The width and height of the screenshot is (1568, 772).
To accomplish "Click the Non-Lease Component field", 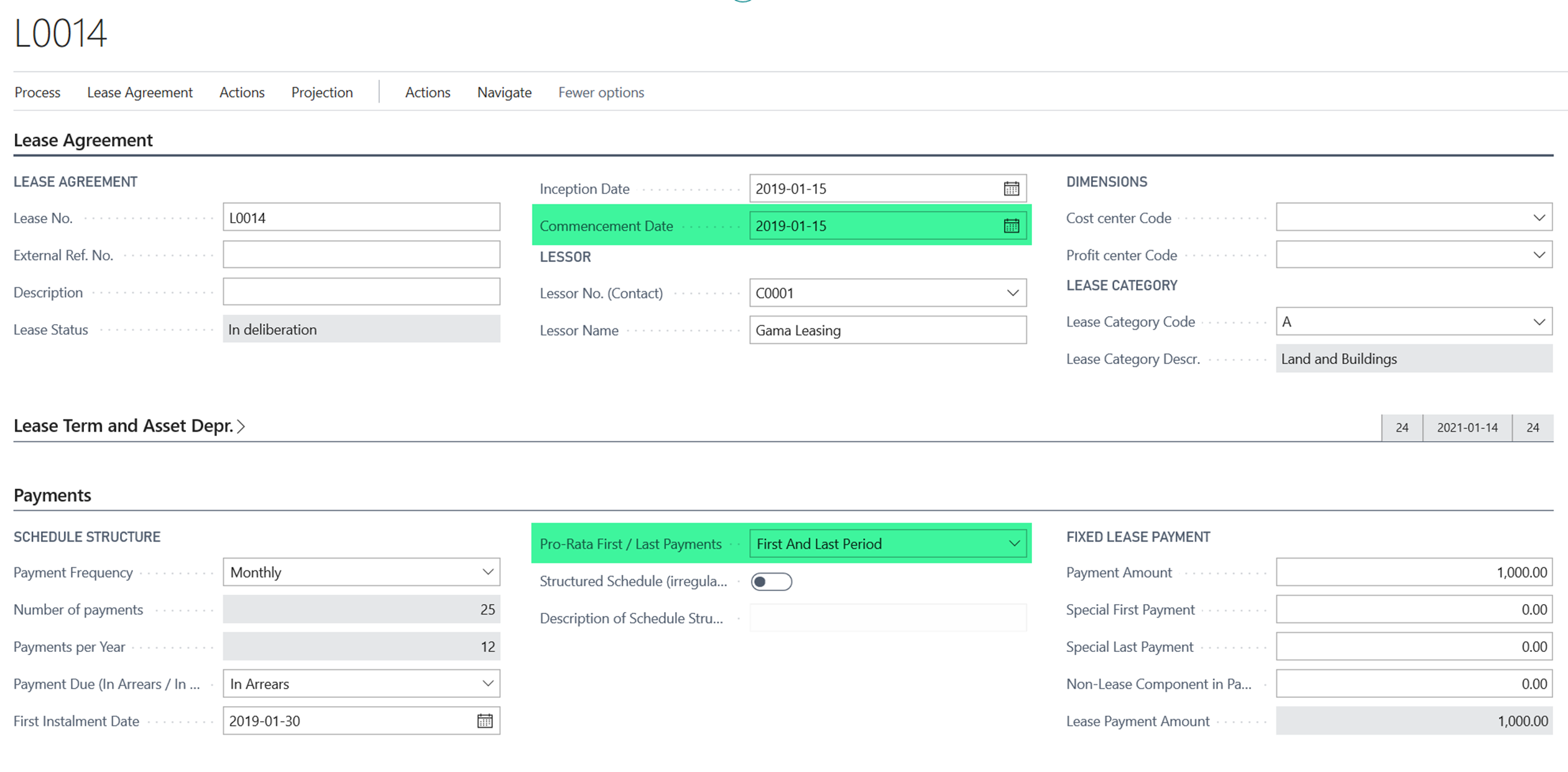I will [1414, 684].
